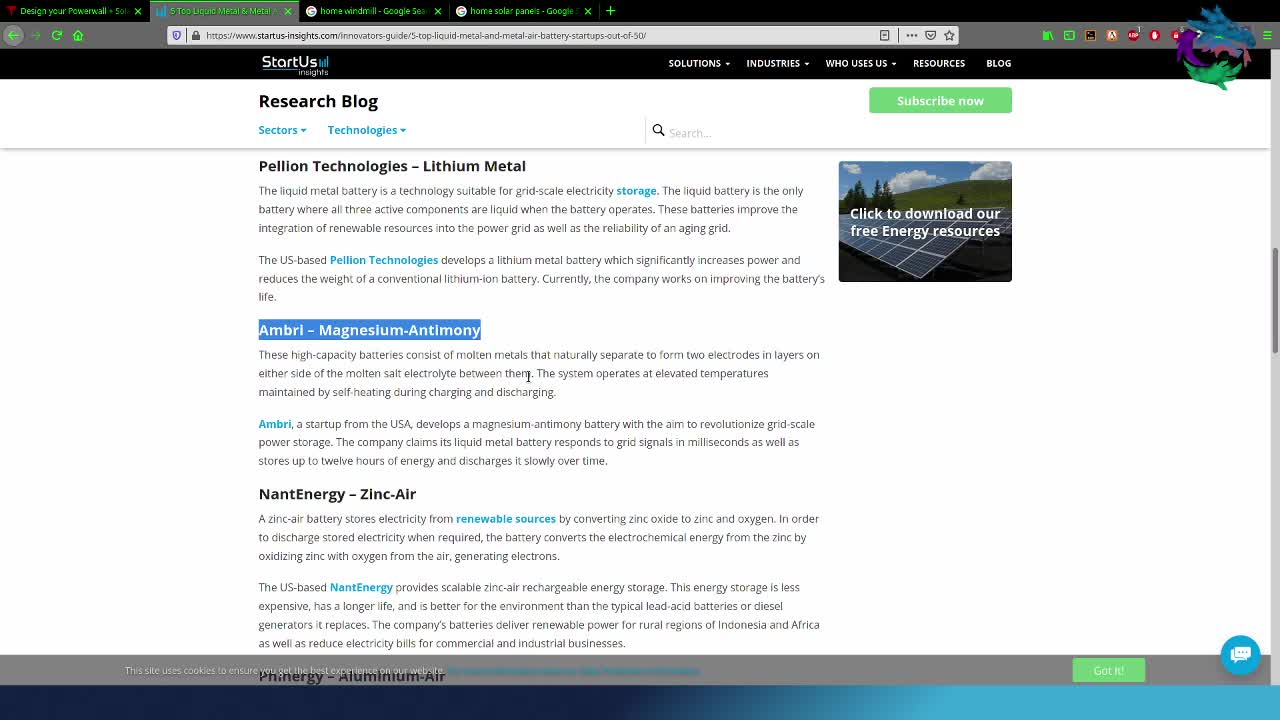Click the Ambri – Magnesium-Antimony heading
The image size is (1280, 720).
369,330
